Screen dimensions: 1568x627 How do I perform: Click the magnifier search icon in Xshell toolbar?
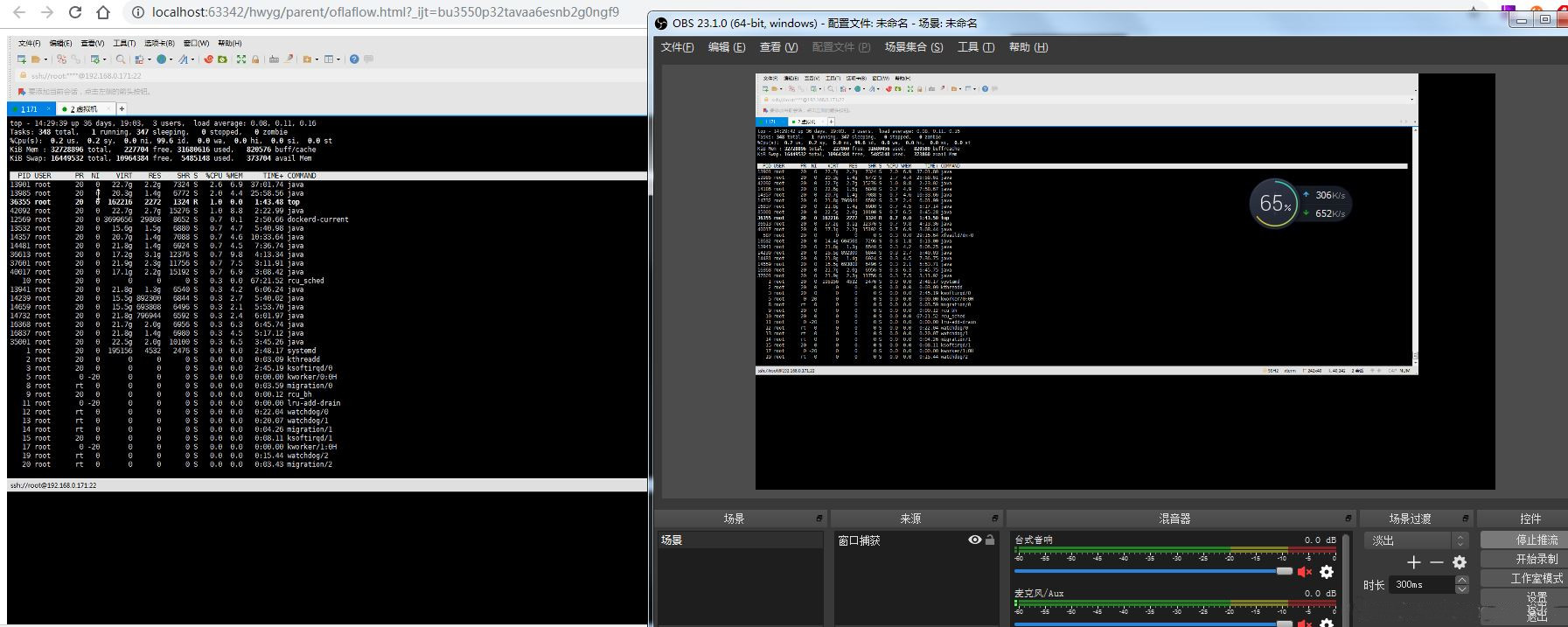[121, 59]
